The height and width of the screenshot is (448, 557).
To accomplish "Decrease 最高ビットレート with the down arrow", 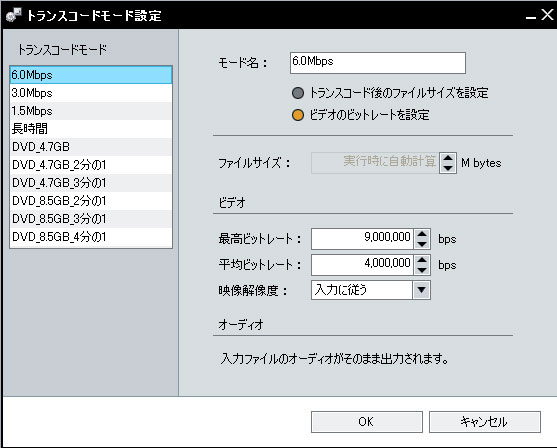I will pyautogui.click(x=422, y=244).
